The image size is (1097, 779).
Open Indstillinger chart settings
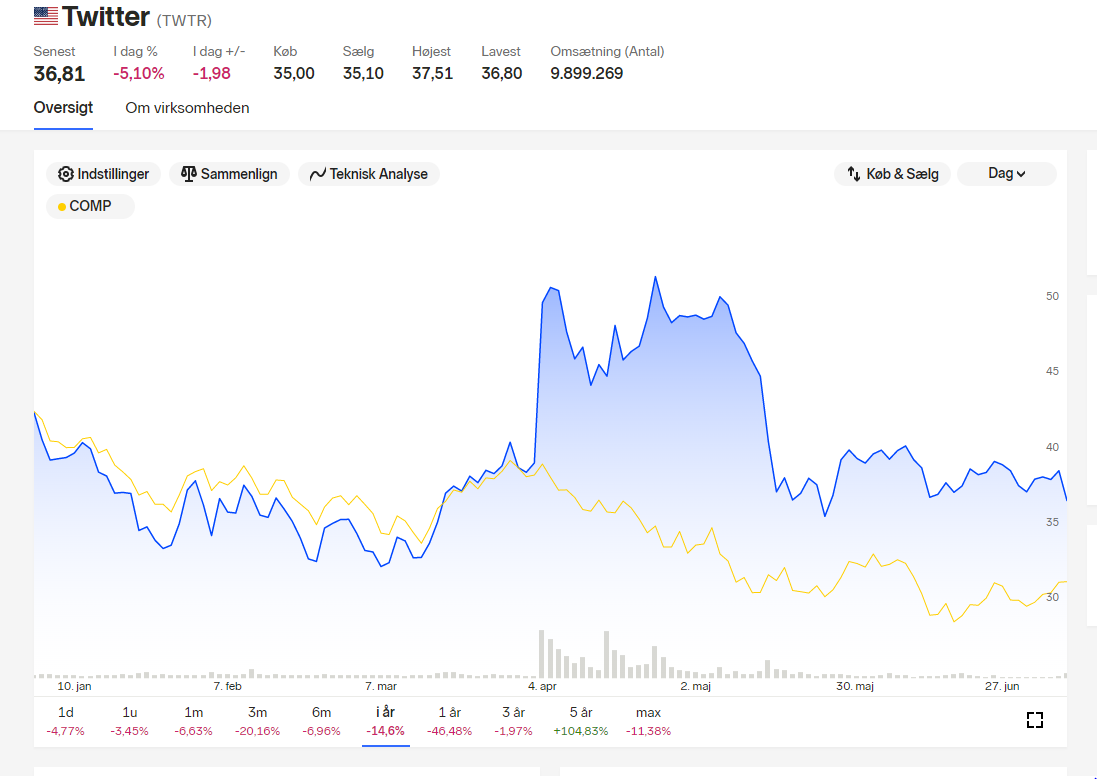coord(104,174)
